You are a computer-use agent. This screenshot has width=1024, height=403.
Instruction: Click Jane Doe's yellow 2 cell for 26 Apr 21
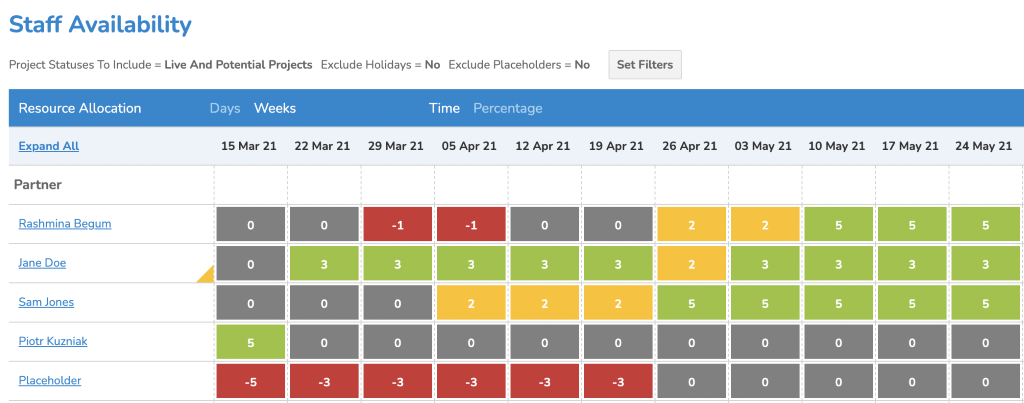point(692,264)
